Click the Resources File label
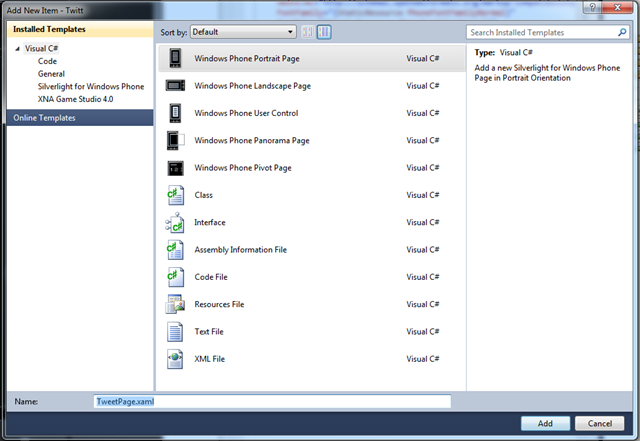Image resolution: width=640 pixels, height=441 pixels. 219,304
